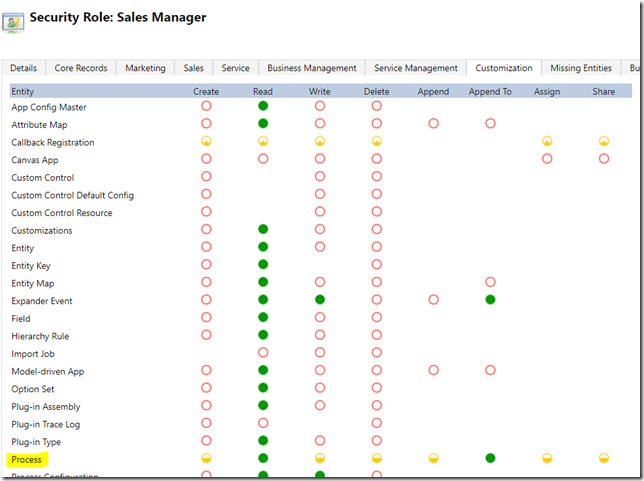The height and width of the screenshot is (481, 644).
Task: Toggle App Config Master Read privilege
Action: [x=263, y=106]
